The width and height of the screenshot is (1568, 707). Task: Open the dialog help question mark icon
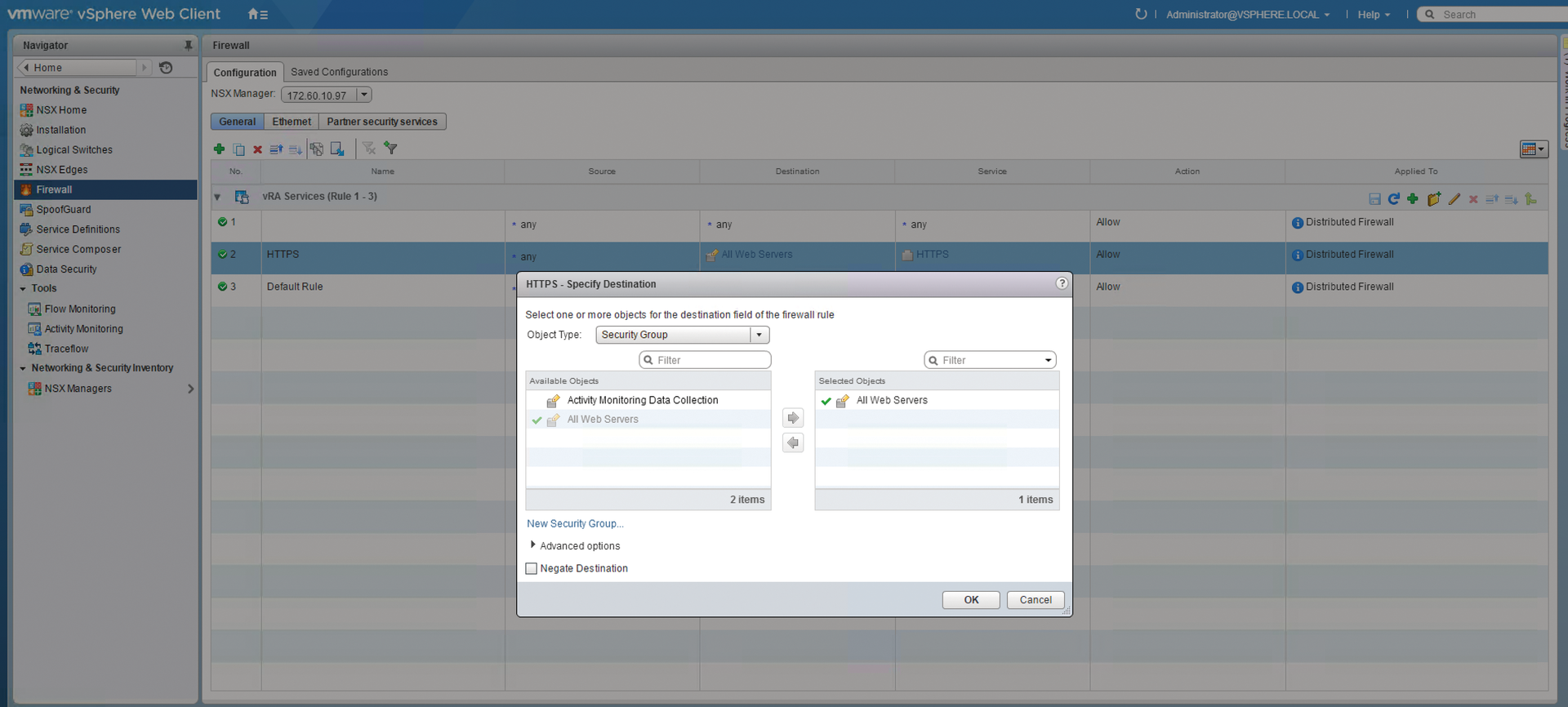pos(1062,283)
